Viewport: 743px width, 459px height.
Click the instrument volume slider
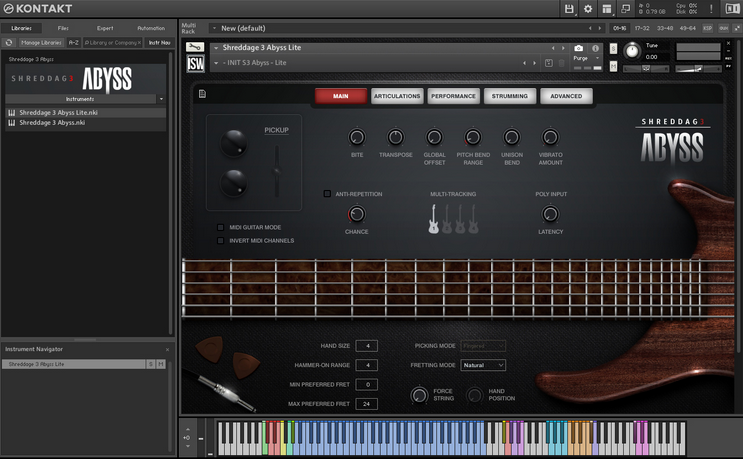(698, 69)
